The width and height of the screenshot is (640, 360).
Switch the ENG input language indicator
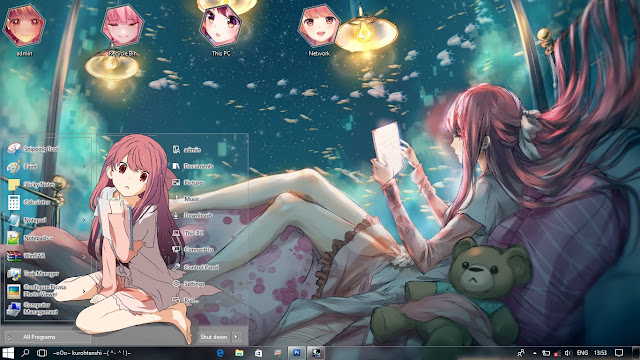[582, 353]
